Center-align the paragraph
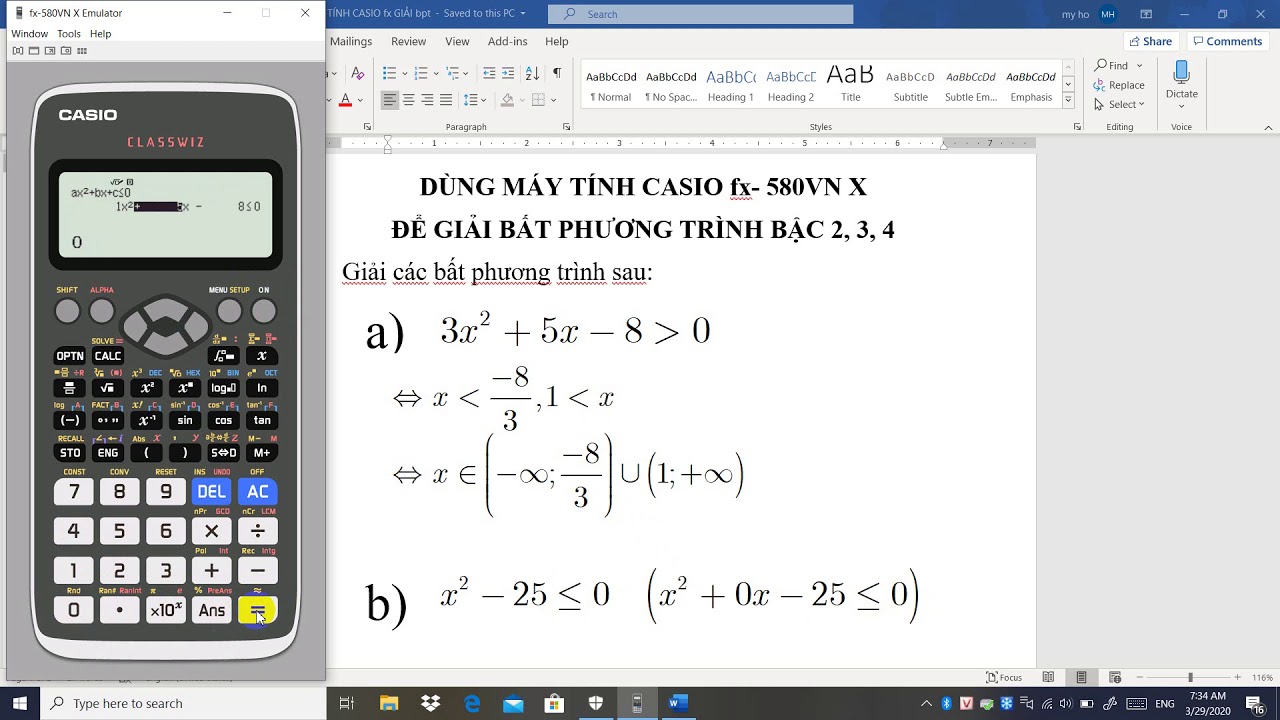The height and width of the screenshot is (720, 1280). (x=408, y=100)
